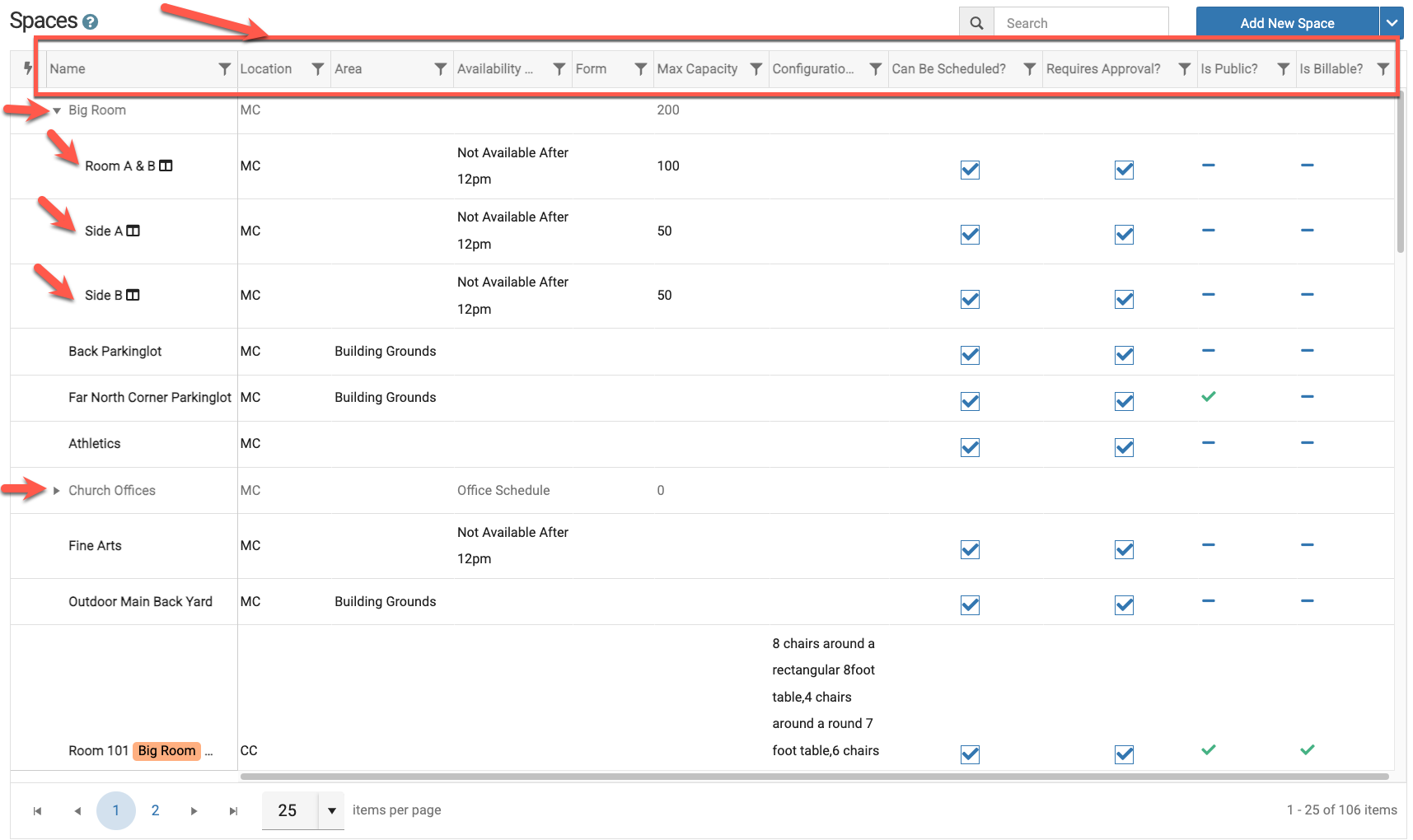Viewport: 1413px width, 840px height.
Task: Toggle Can Be Scheduled for Side A
Action: tap(971, 235)
